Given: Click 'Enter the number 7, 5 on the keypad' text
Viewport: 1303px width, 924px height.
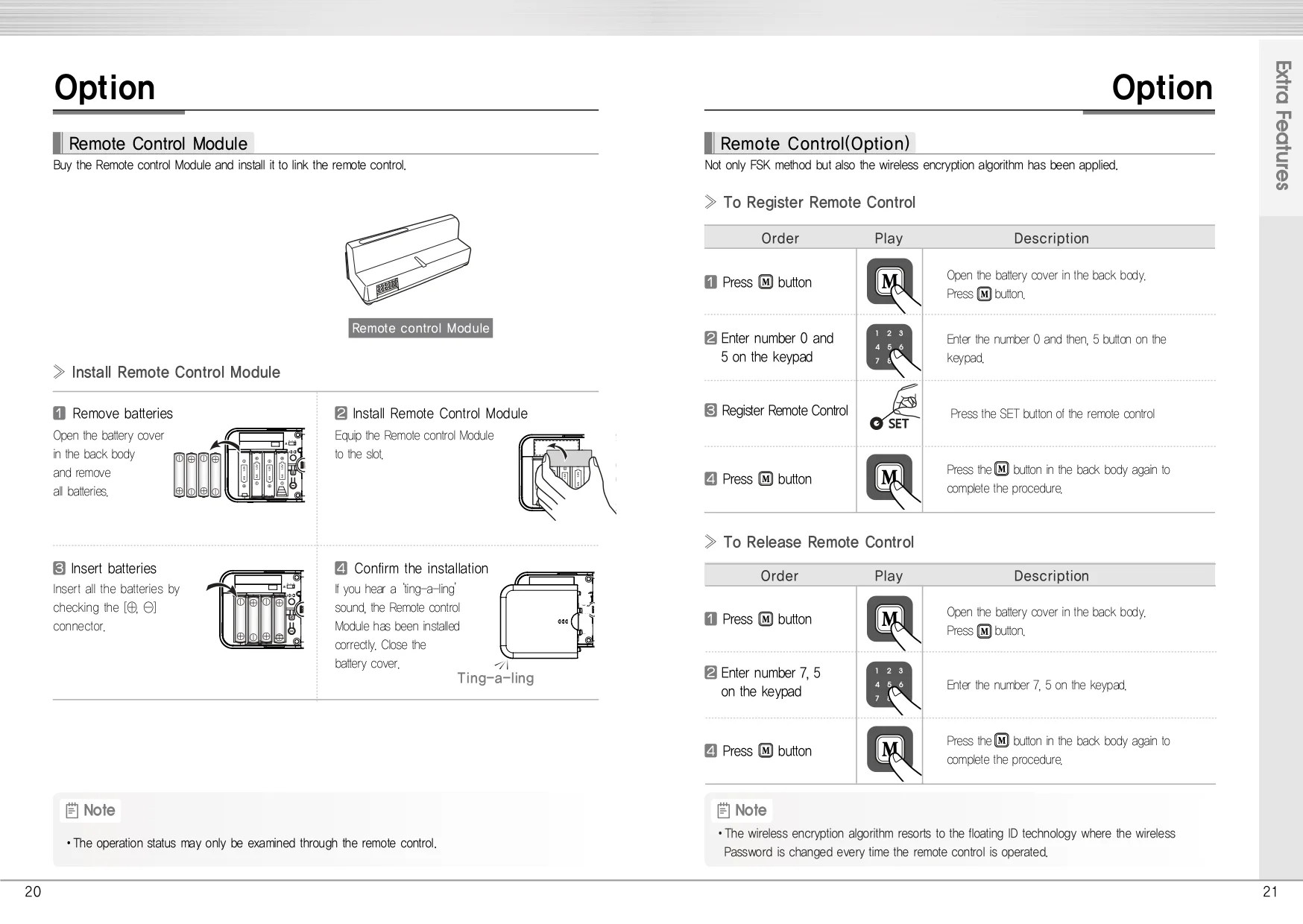Looking at the screenshot, I should tap(1036, 686).
